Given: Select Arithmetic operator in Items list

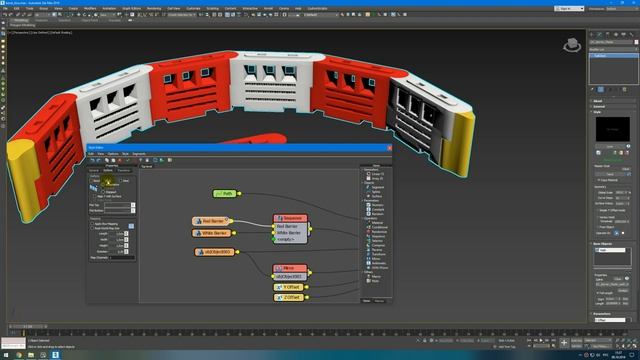Looking at the screenshot, I should (x=376, y=263).
